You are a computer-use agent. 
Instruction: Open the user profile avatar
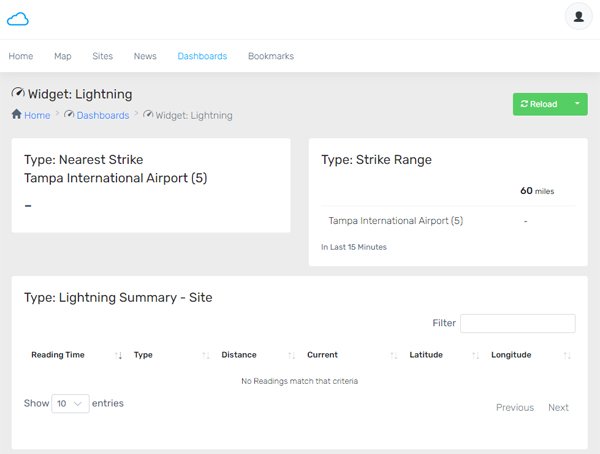(x=578, y=17)
